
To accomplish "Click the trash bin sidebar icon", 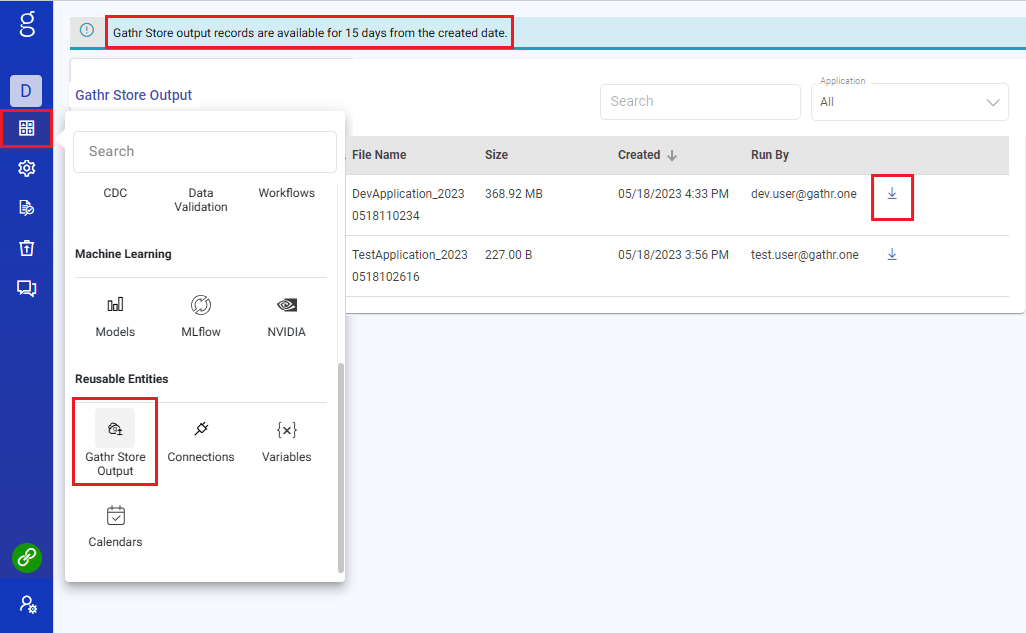I will point(27,248).
